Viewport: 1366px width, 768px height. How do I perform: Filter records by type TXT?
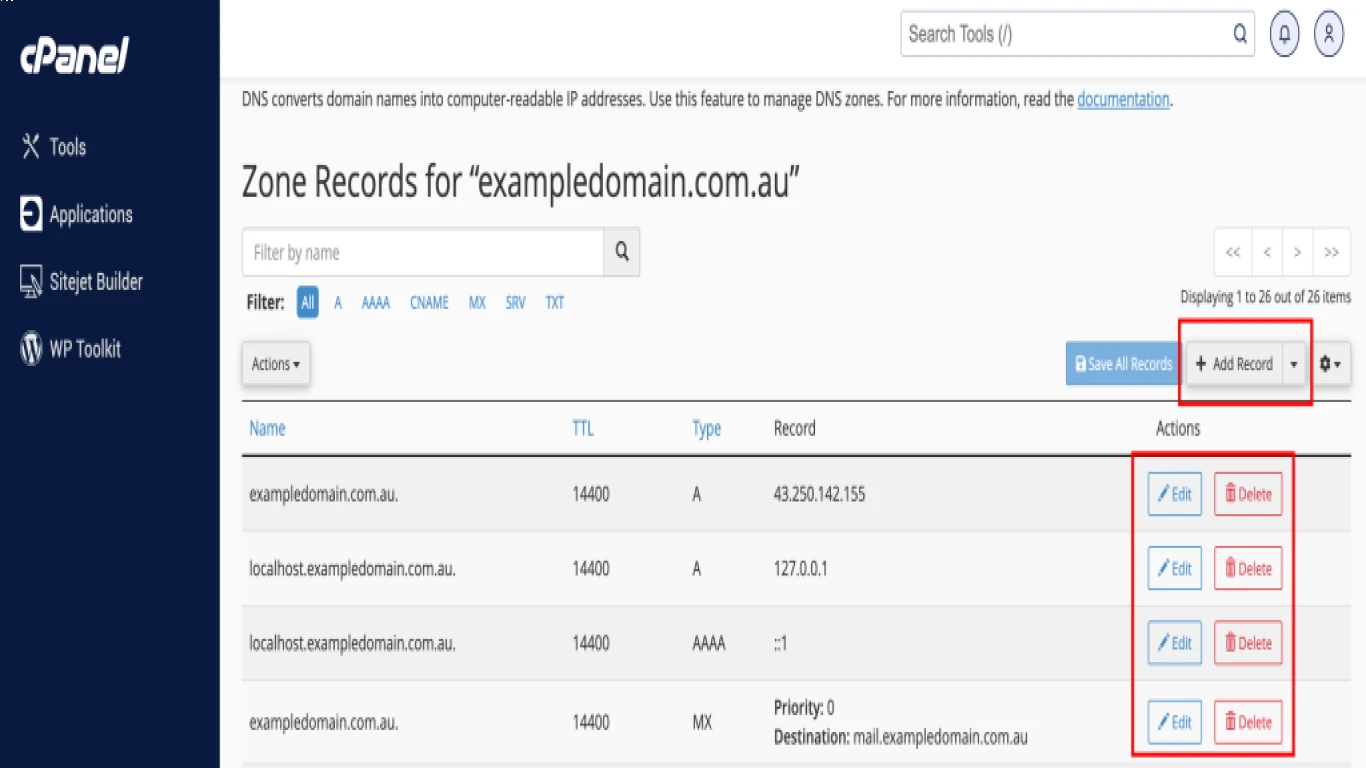(555, 302)
